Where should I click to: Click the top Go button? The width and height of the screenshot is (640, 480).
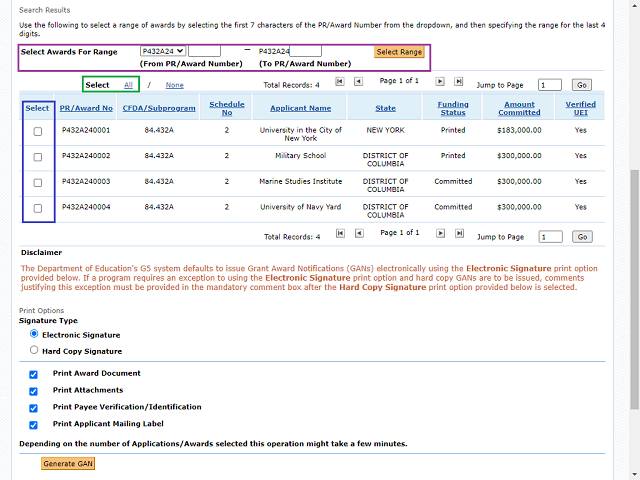(x=582, y=85)
